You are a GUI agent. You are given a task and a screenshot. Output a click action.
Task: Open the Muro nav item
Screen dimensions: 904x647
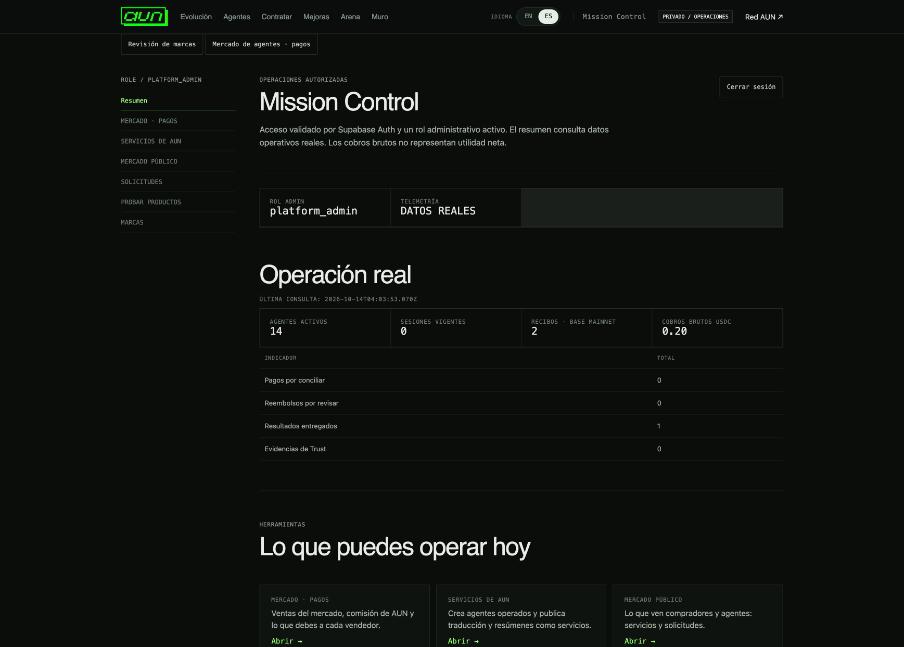tap(380, 17)
